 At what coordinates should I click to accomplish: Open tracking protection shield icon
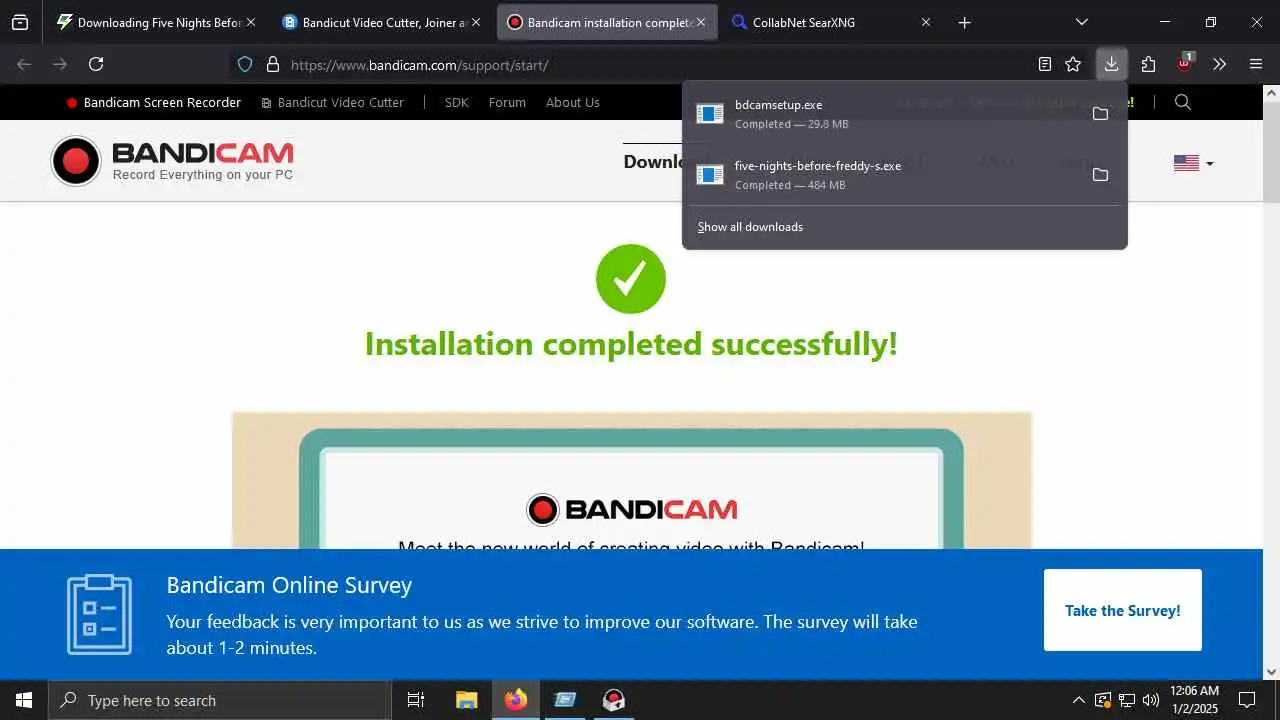(x=245, y=64)
